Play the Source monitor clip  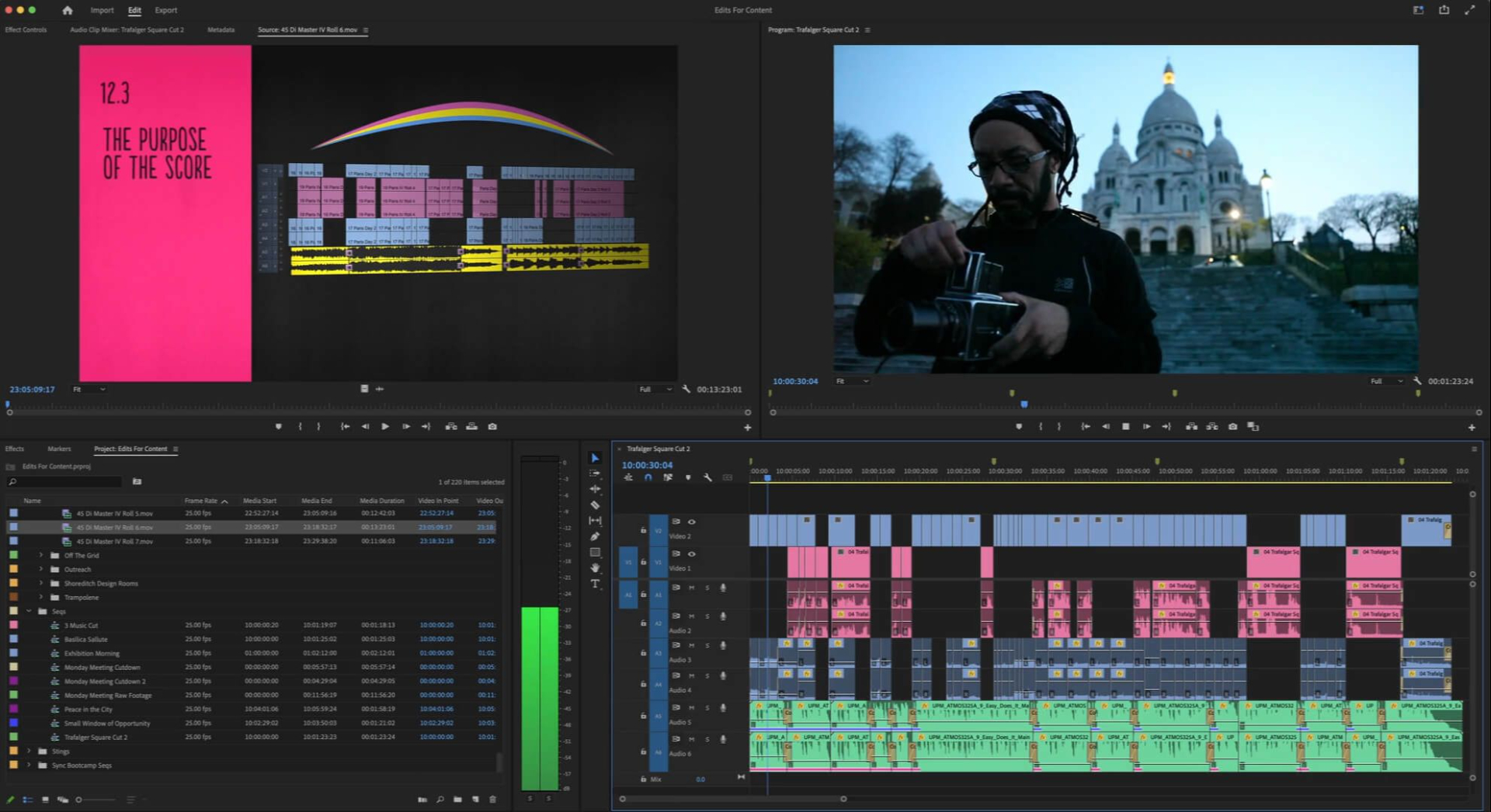point(385,427)
